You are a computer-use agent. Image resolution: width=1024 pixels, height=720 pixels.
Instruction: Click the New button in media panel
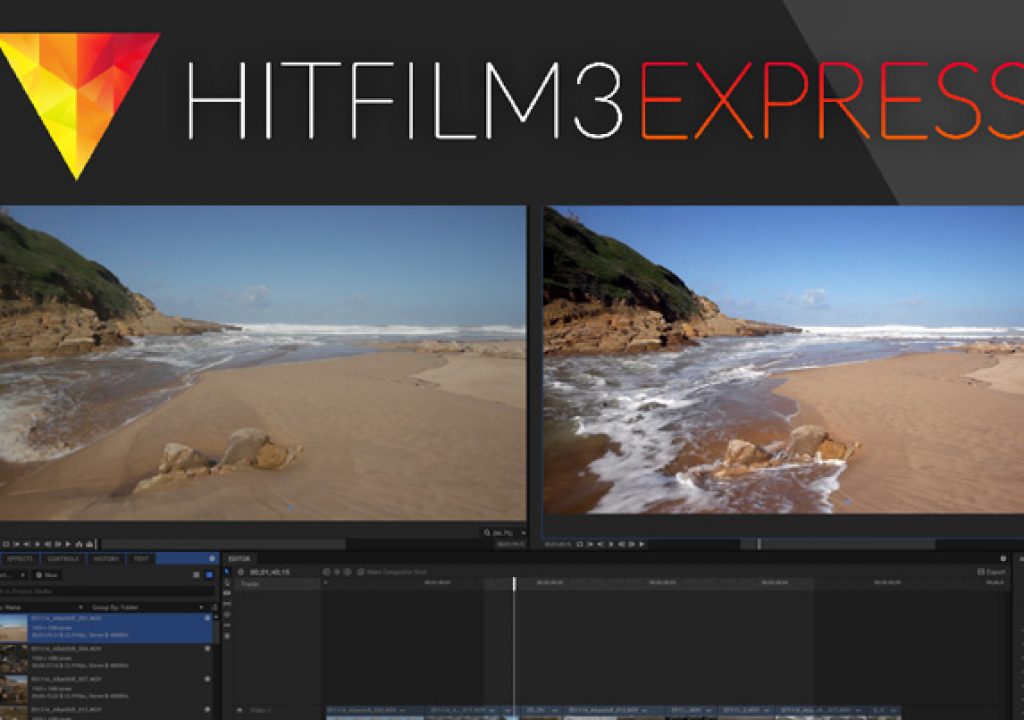tap(46, 575)
